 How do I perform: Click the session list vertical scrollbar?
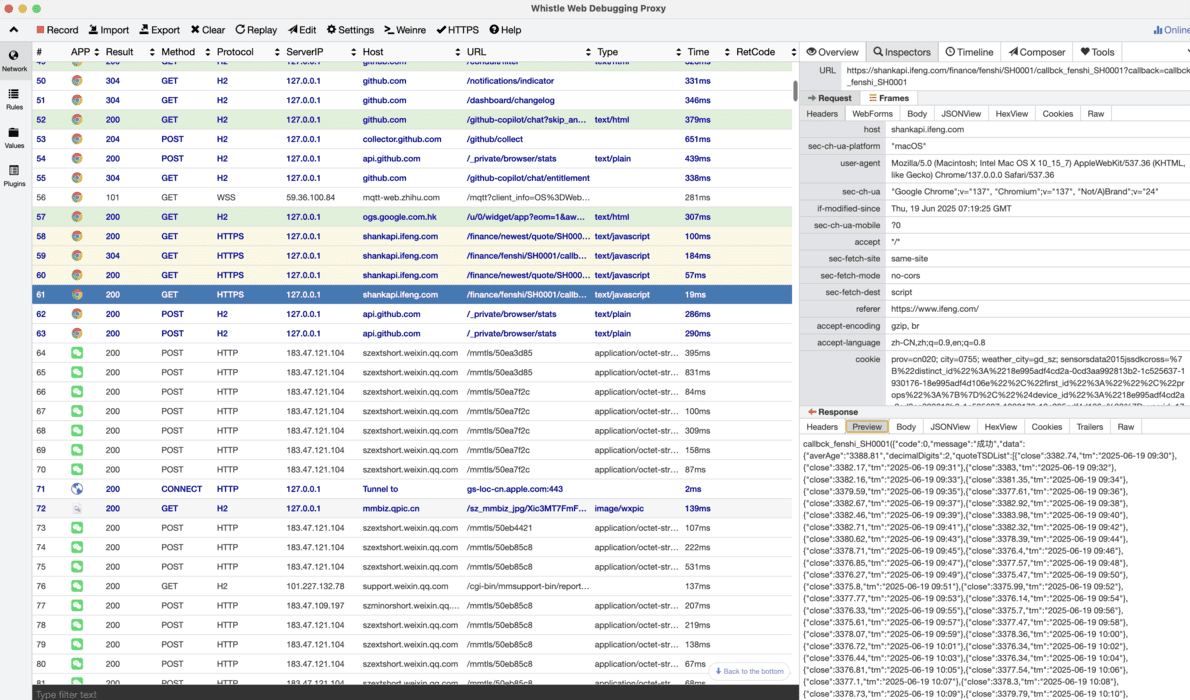795,90
